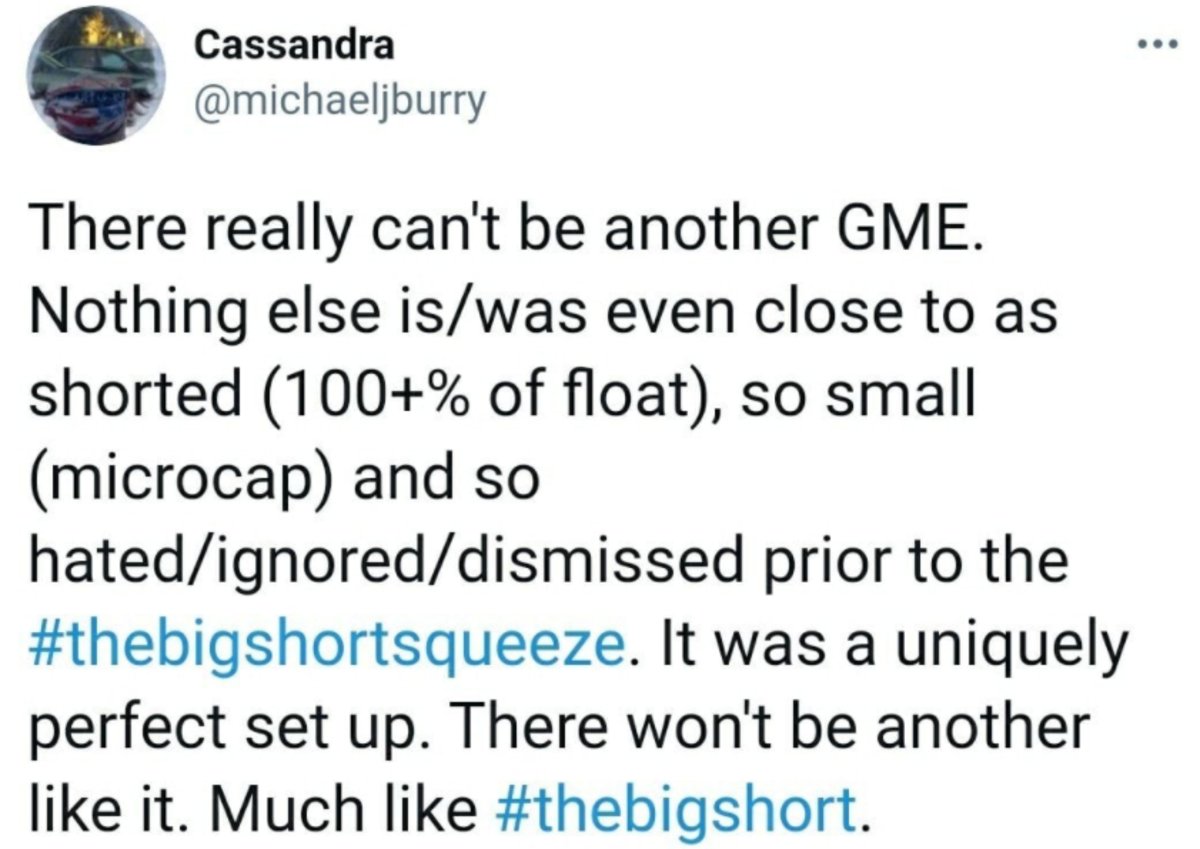Screen dimensions: 1200x849
Task: Open the @michaeljburry handle link
Action: coord(337,101)
